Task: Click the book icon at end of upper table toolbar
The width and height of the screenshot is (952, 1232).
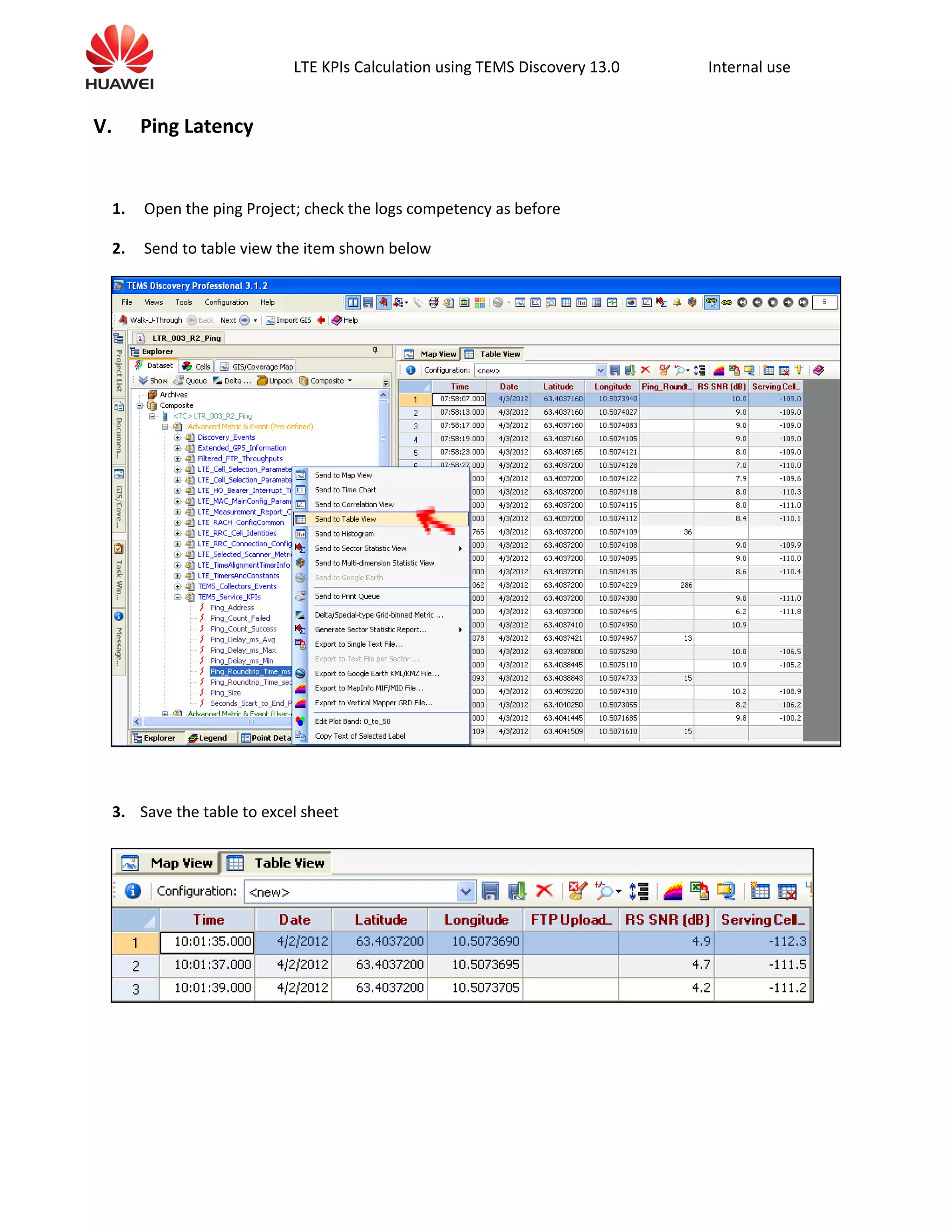Action: pos(818,370)
